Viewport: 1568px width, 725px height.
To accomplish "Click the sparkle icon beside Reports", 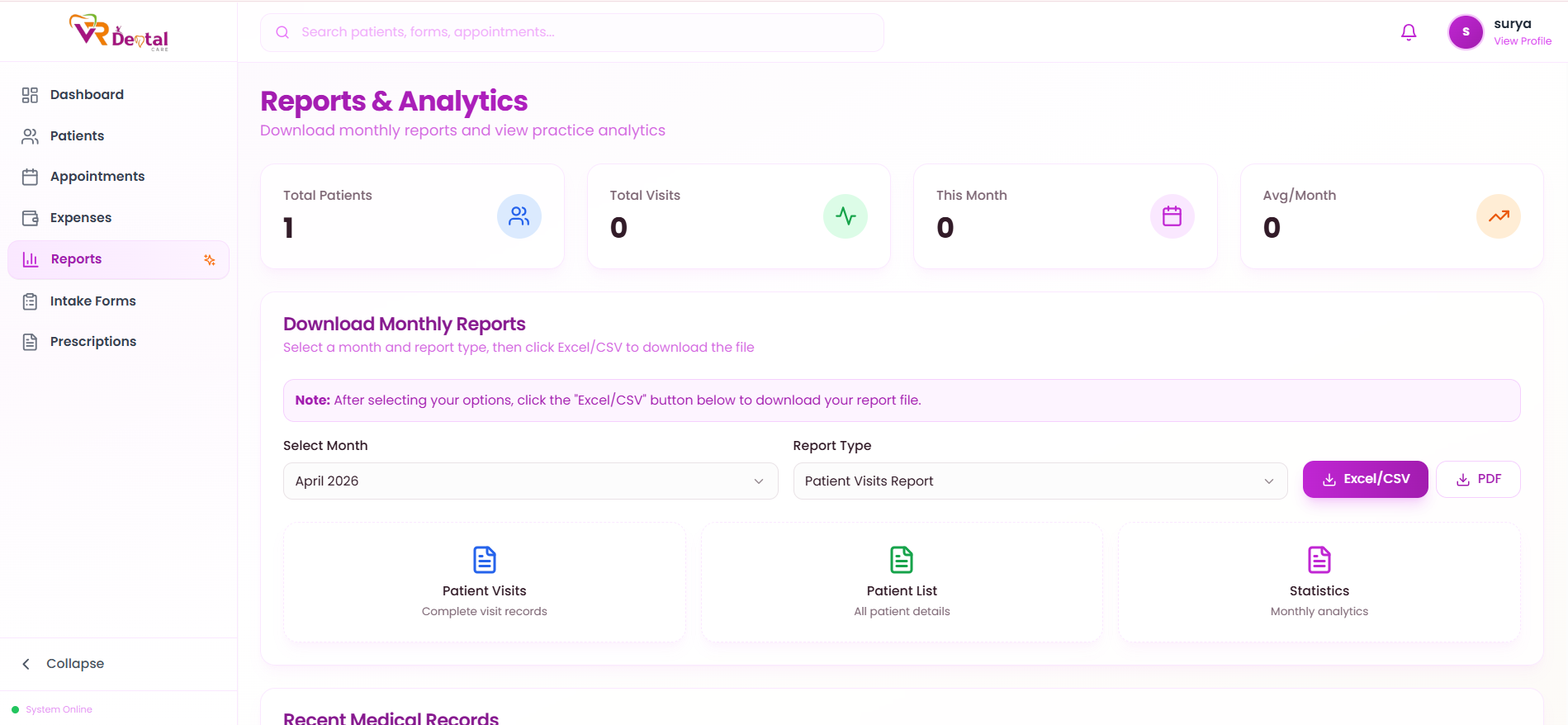I will coord(210,260).
